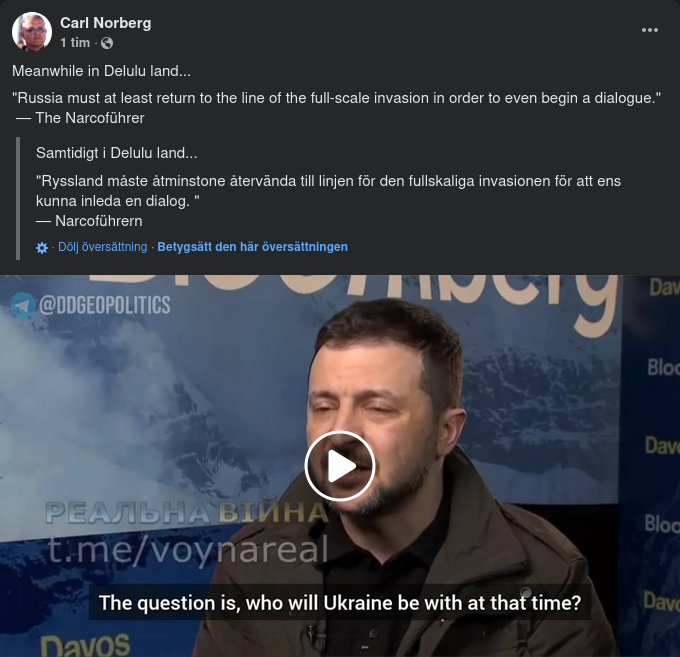Click 'Betygsätt den här översättningen' link
680x657 pixels.
tap(252, 247)
